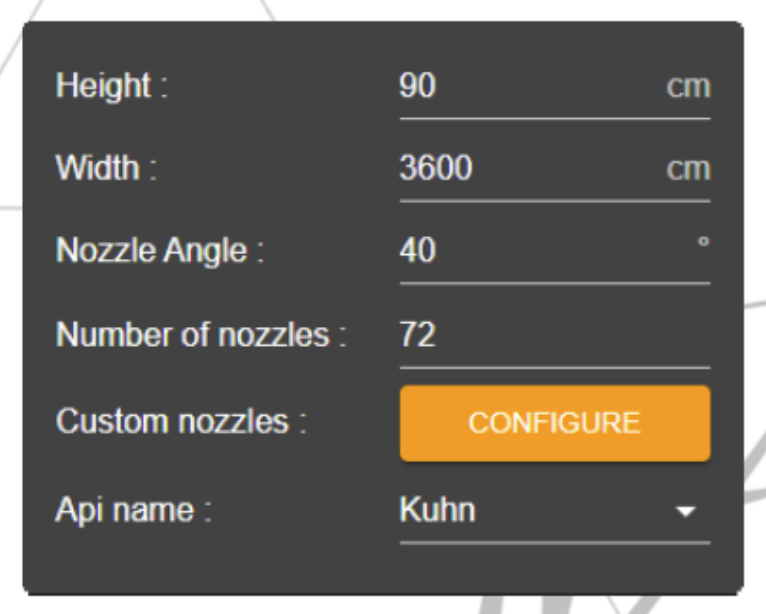Click the 72 value for nozzle count

tap(418, 334)
